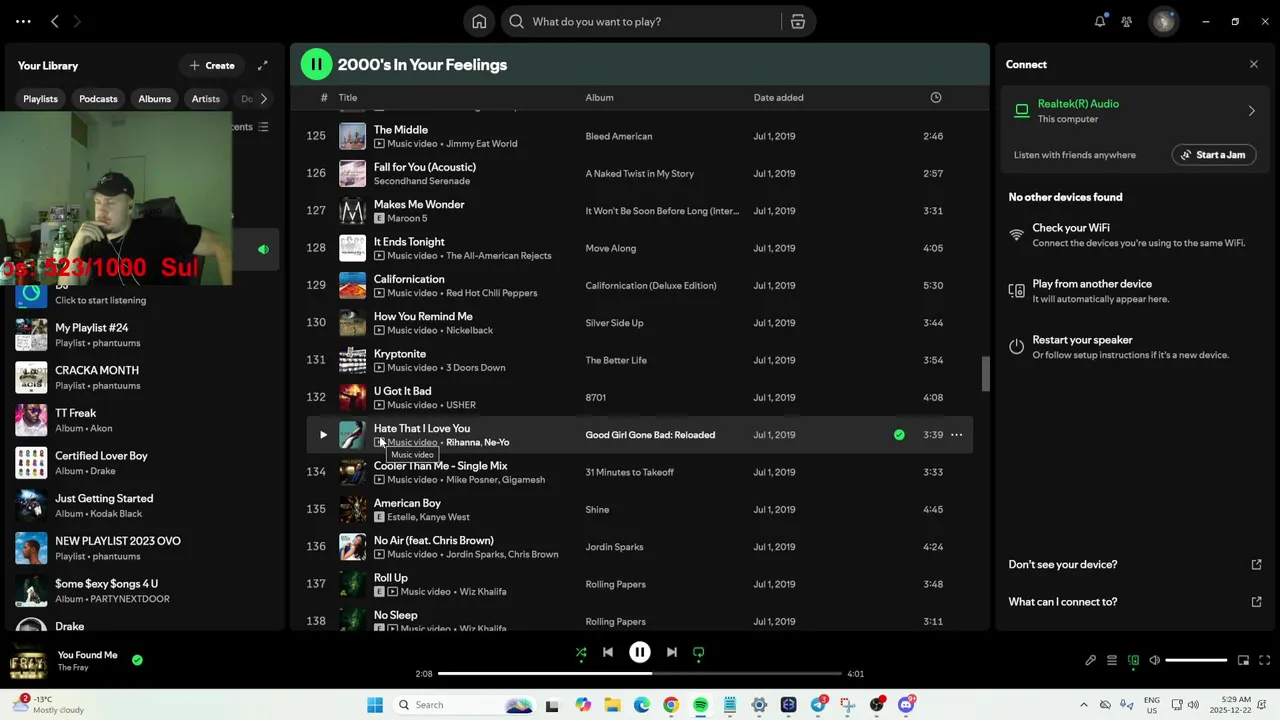Open the user profile avatar menu

(1164, 21)
